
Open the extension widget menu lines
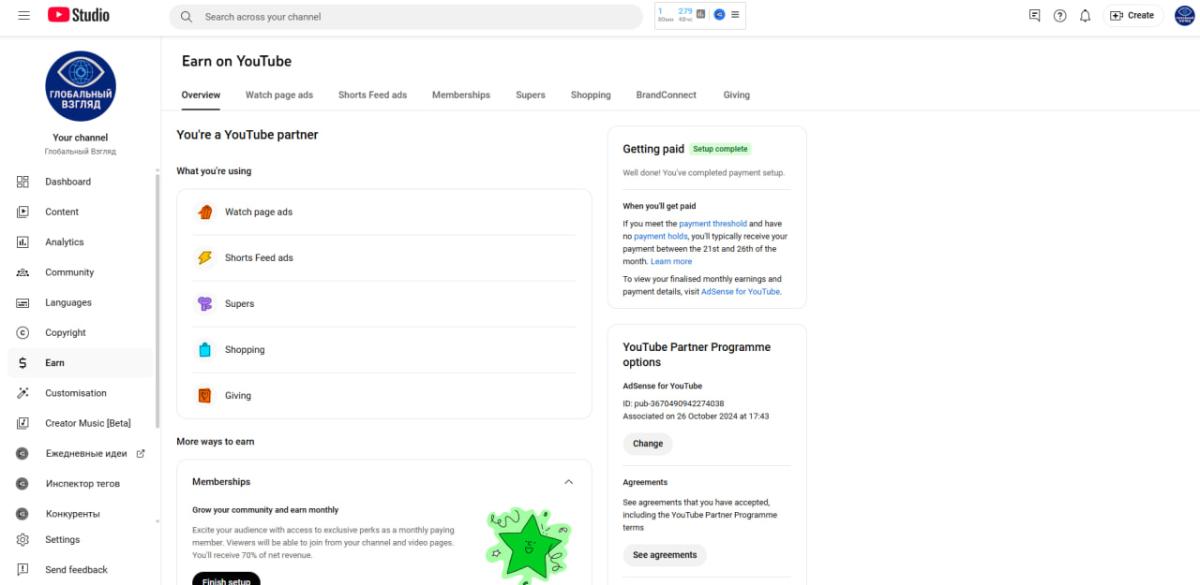pyautogui.click(x=735, y=15)
